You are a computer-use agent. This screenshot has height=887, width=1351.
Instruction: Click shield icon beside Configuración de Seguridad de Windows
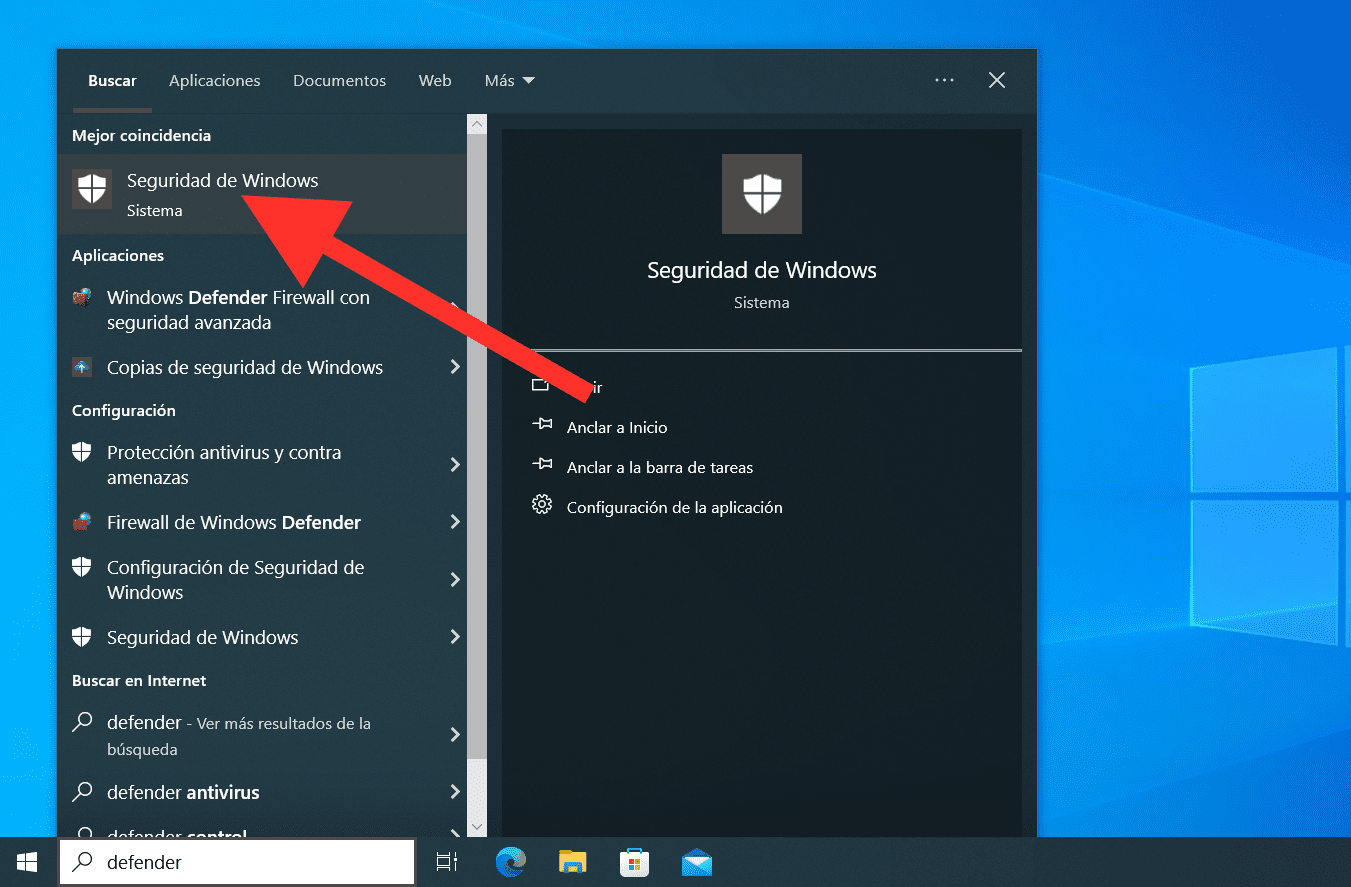tap(83, 567)
